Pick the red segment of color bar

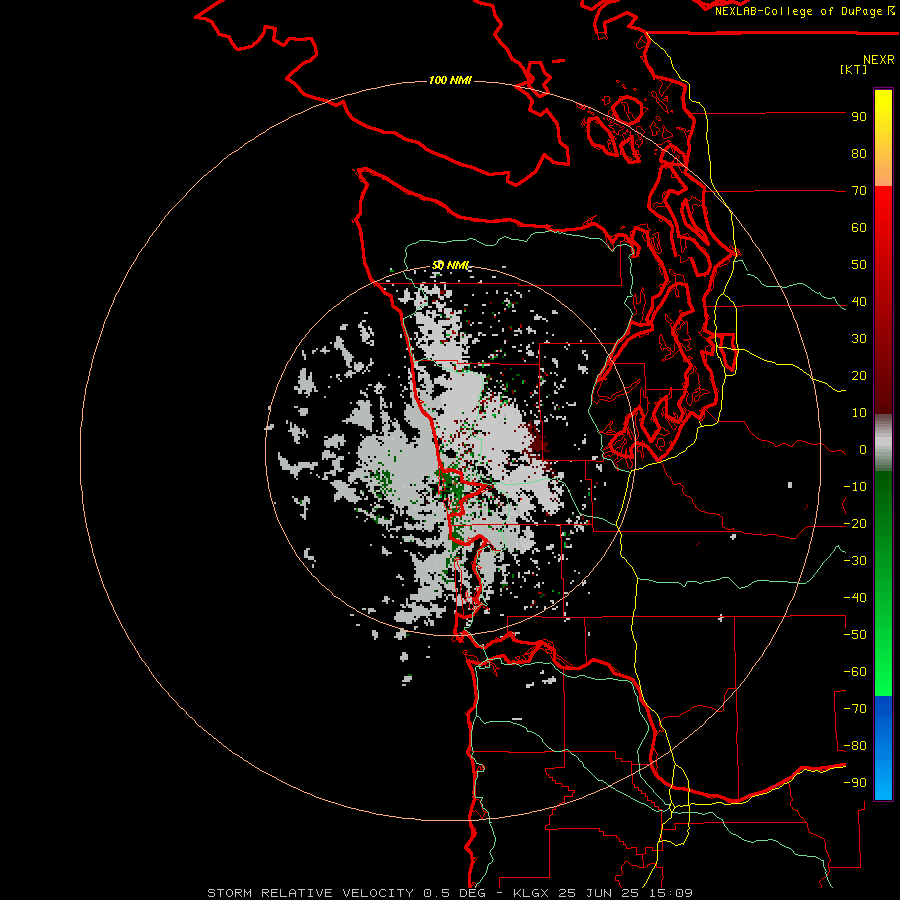click(883, 300)
